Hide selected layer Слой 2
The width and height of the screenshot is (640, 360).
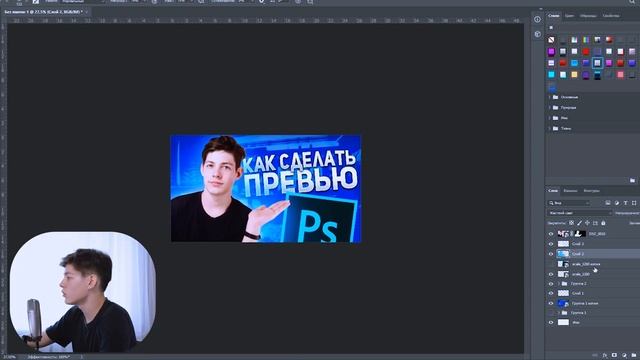click(x=551, y=254)
